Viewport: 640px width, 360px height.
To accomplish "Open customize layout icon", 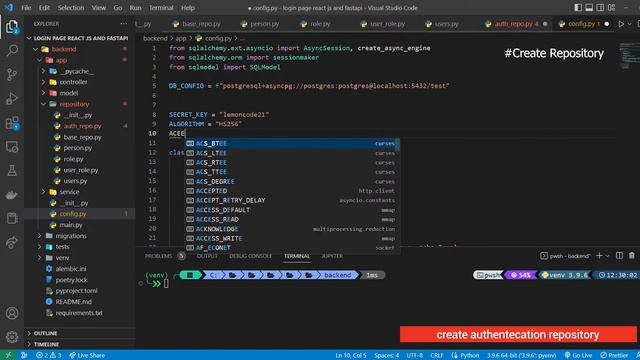I will (611, 8).
